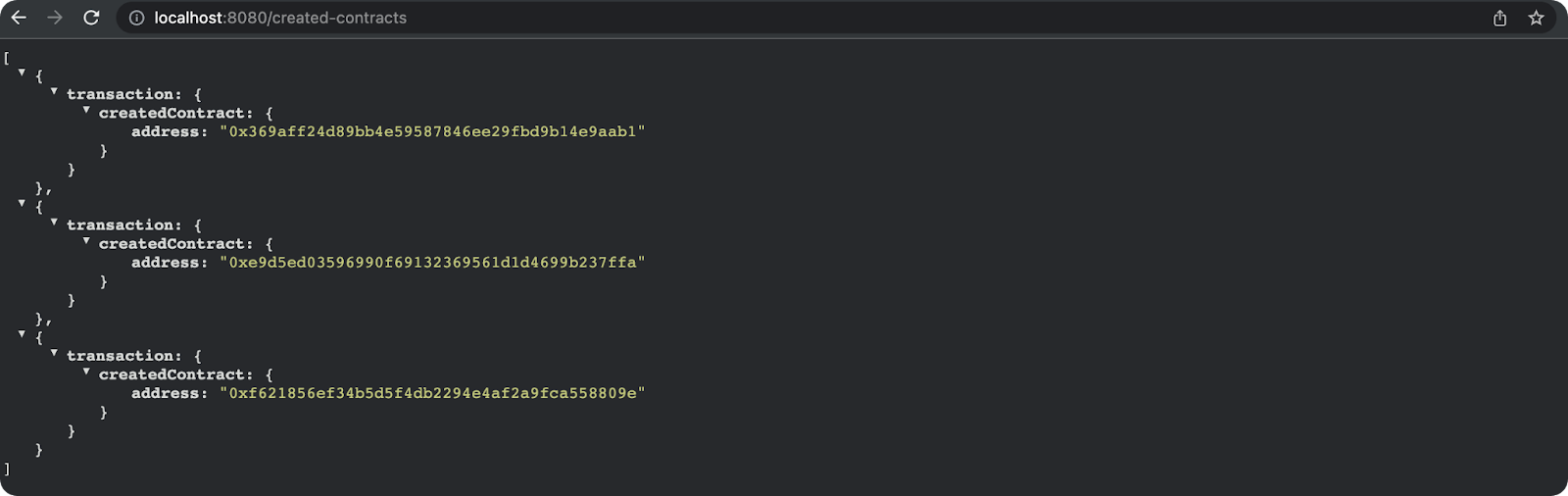Viewport: 1568px width, 496px height.
Task: Collapse the third array object
Action: point(22,333)
